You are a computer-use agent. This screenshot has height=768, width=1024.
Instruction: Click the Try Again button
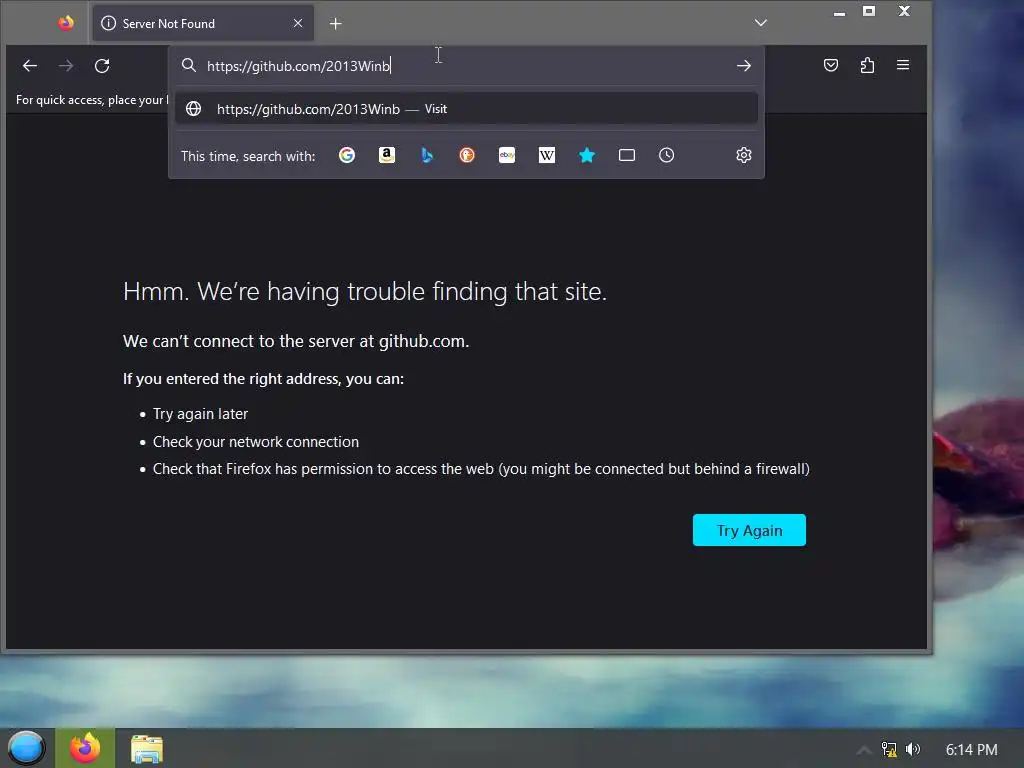tap(749, 530)
